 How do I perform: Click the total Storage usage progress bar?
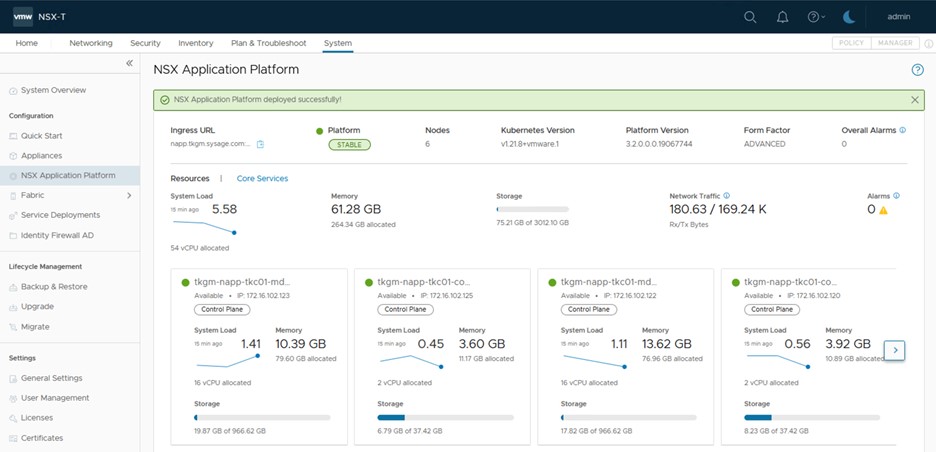pos(532,210)
